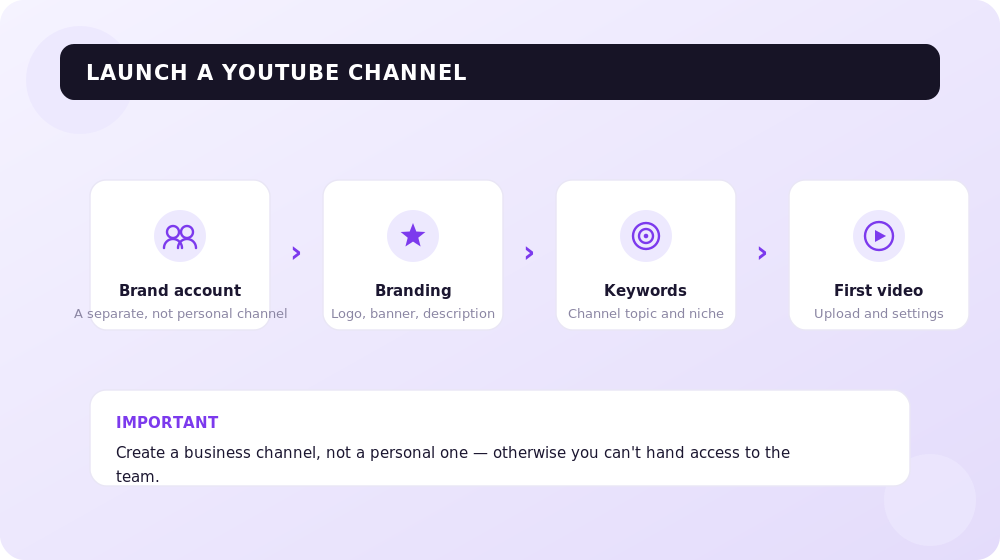Click the chevron arrow after Keywords
The image size is (1000, 560).
click(x=762, y=253)
